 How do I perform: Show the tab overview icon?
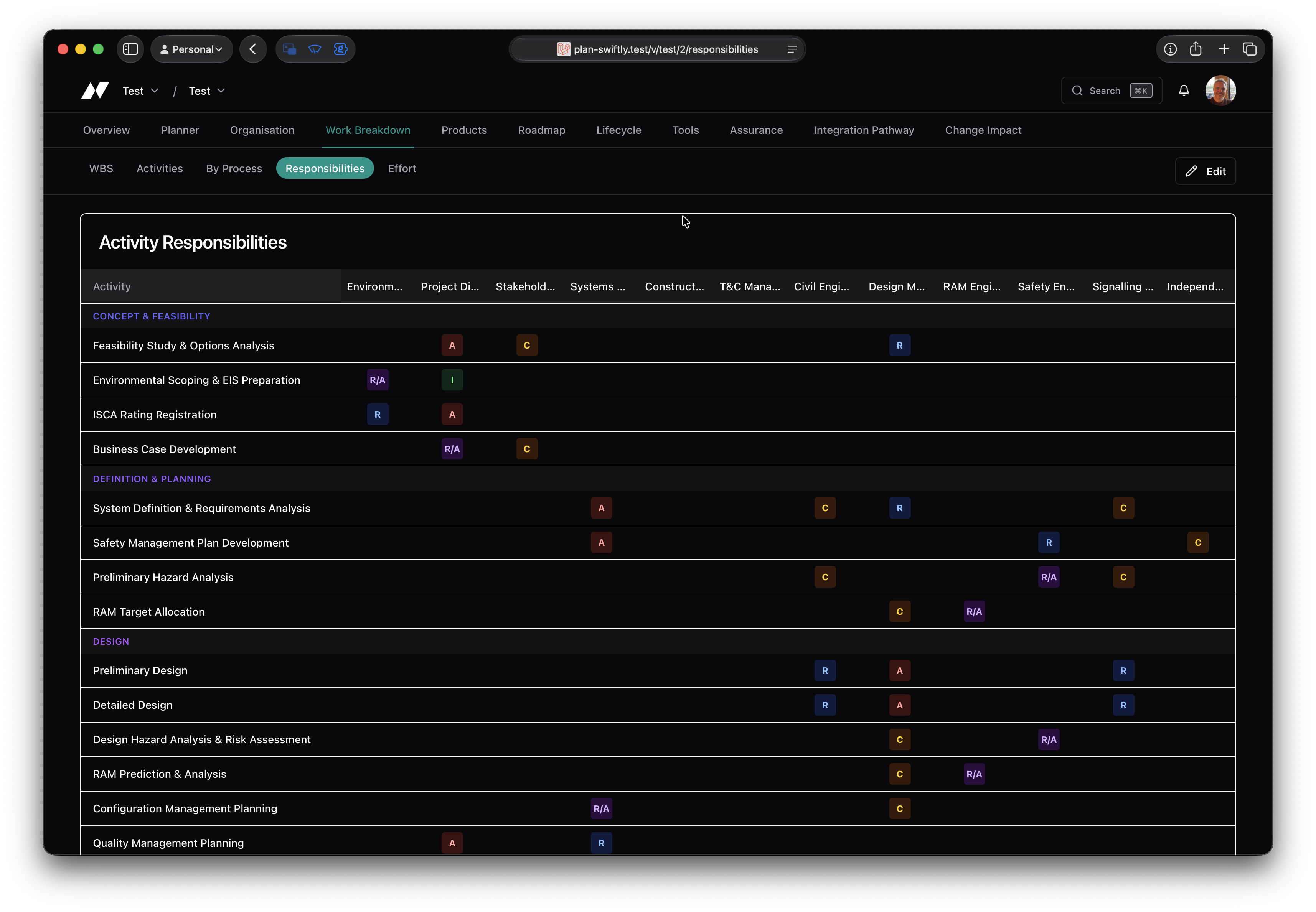click(1250, 49)
